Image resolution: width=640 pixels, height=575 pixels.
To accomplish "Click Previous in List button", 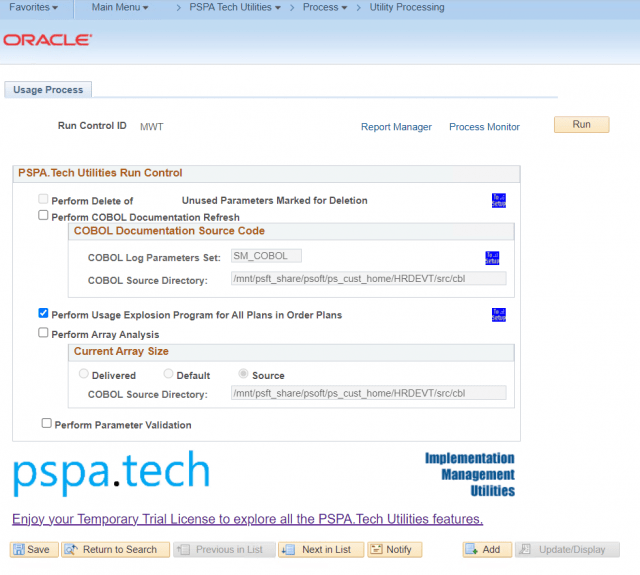I will [x=224, y=550].
